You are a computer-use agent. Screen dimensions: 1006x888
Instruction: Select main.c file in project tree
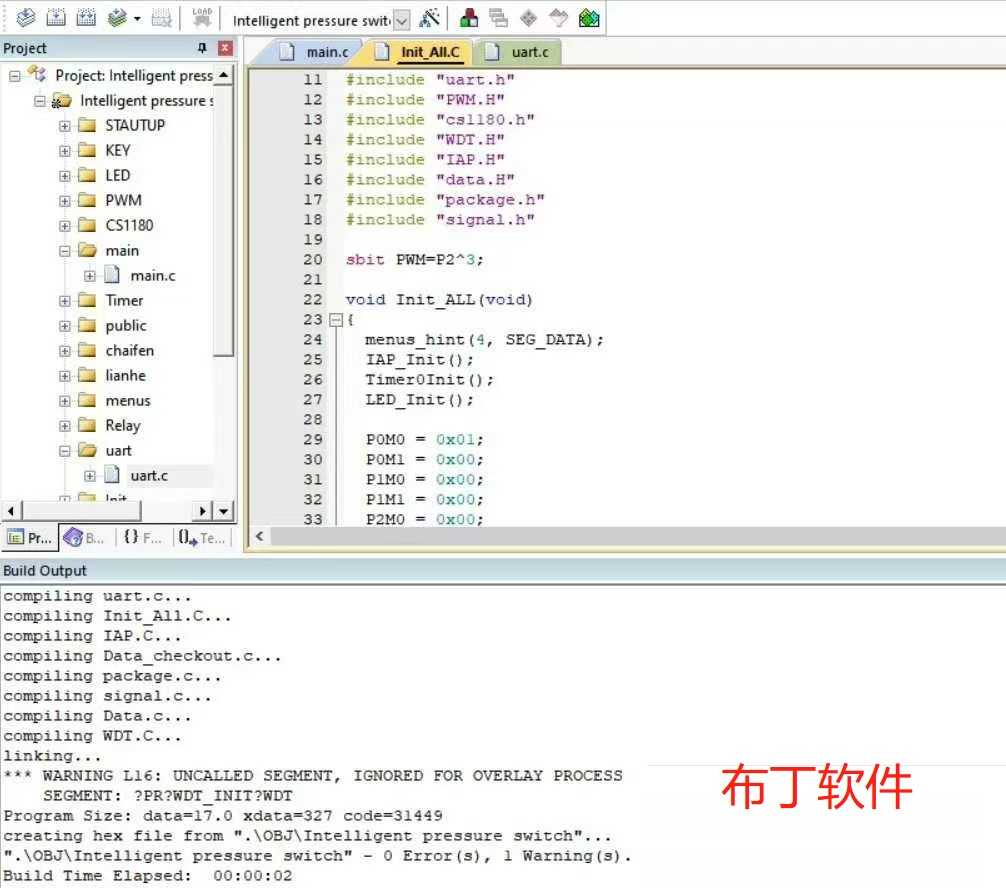click(x=153, y=275)
